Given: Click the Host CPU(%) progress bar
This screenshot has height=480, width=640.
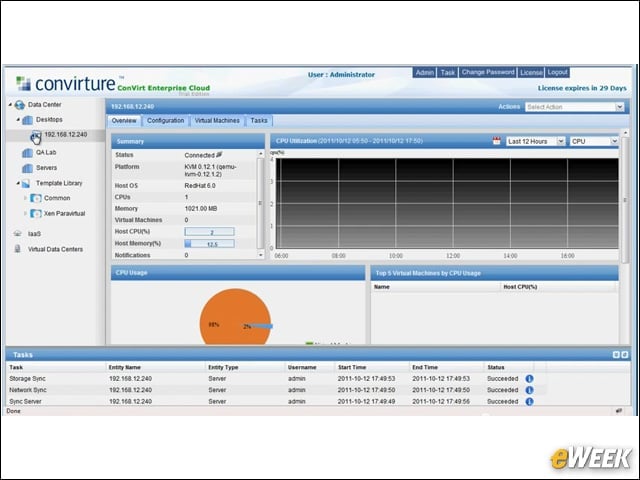Looking at the screenshot, I should [209, 232].
